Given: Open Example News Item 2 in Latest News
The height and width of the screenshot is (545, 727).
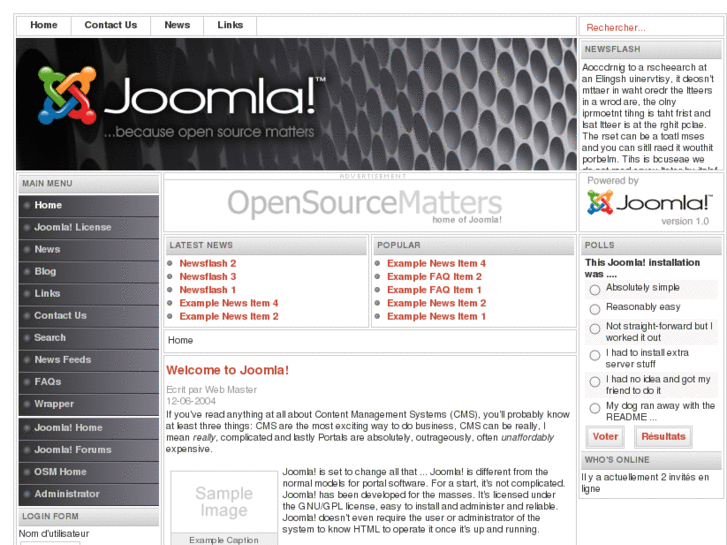Looking at the screenshot, I should click(229, 316).
